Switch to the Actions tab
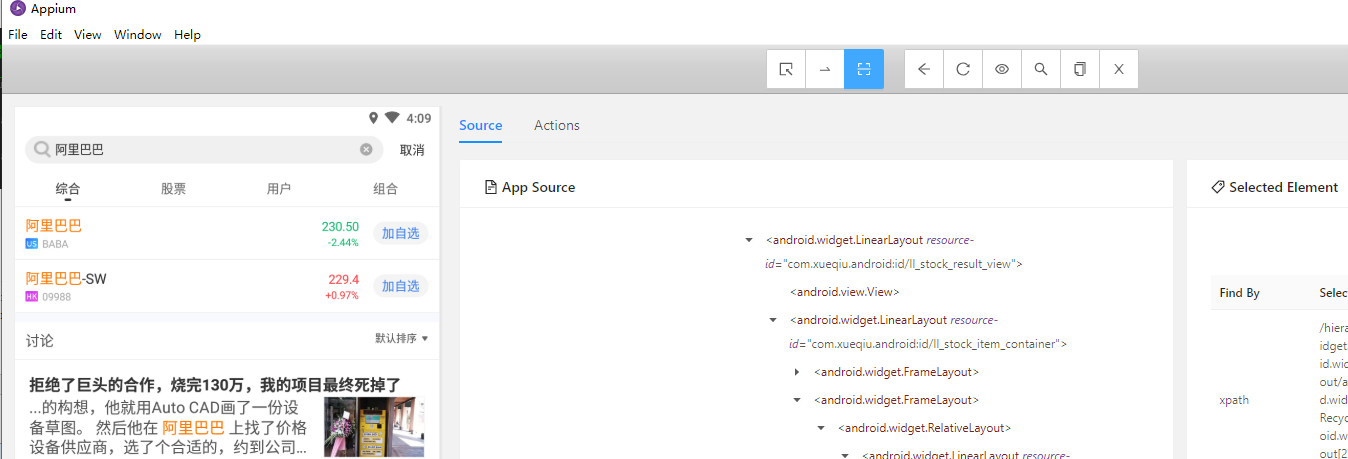 [557, 125]
